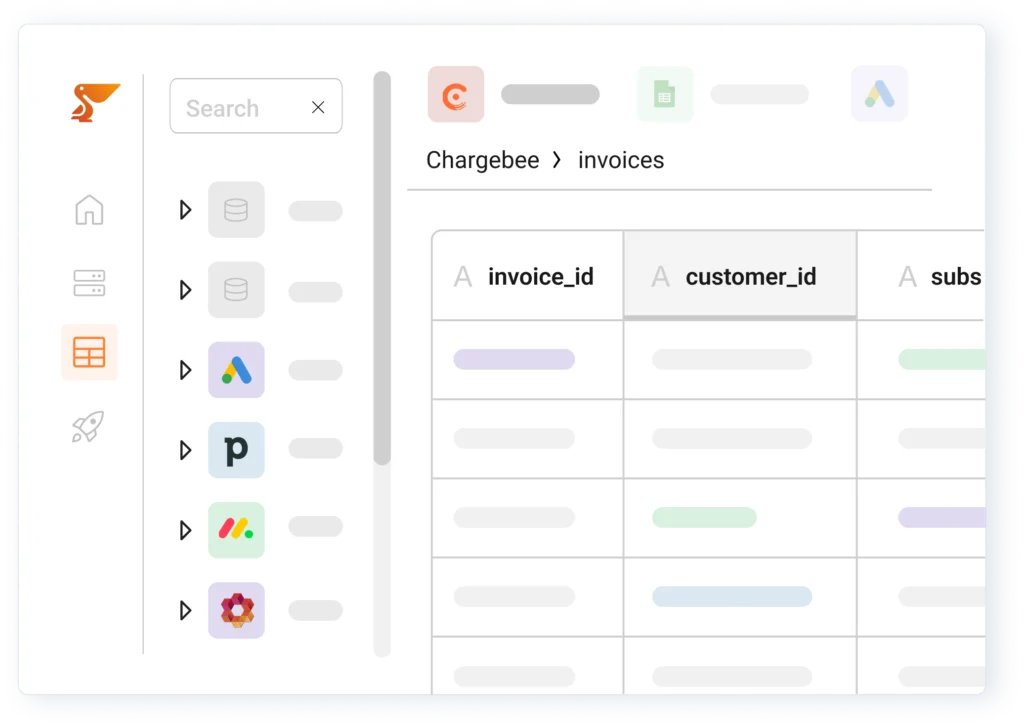Click the orange pelican logo

(95, 103)
